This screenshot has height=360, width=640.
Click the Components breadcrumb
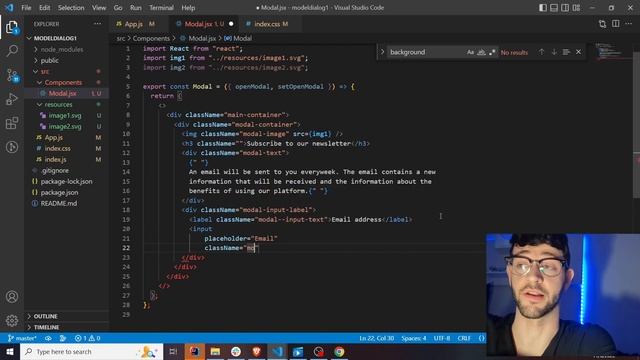(x=151, y=38)
